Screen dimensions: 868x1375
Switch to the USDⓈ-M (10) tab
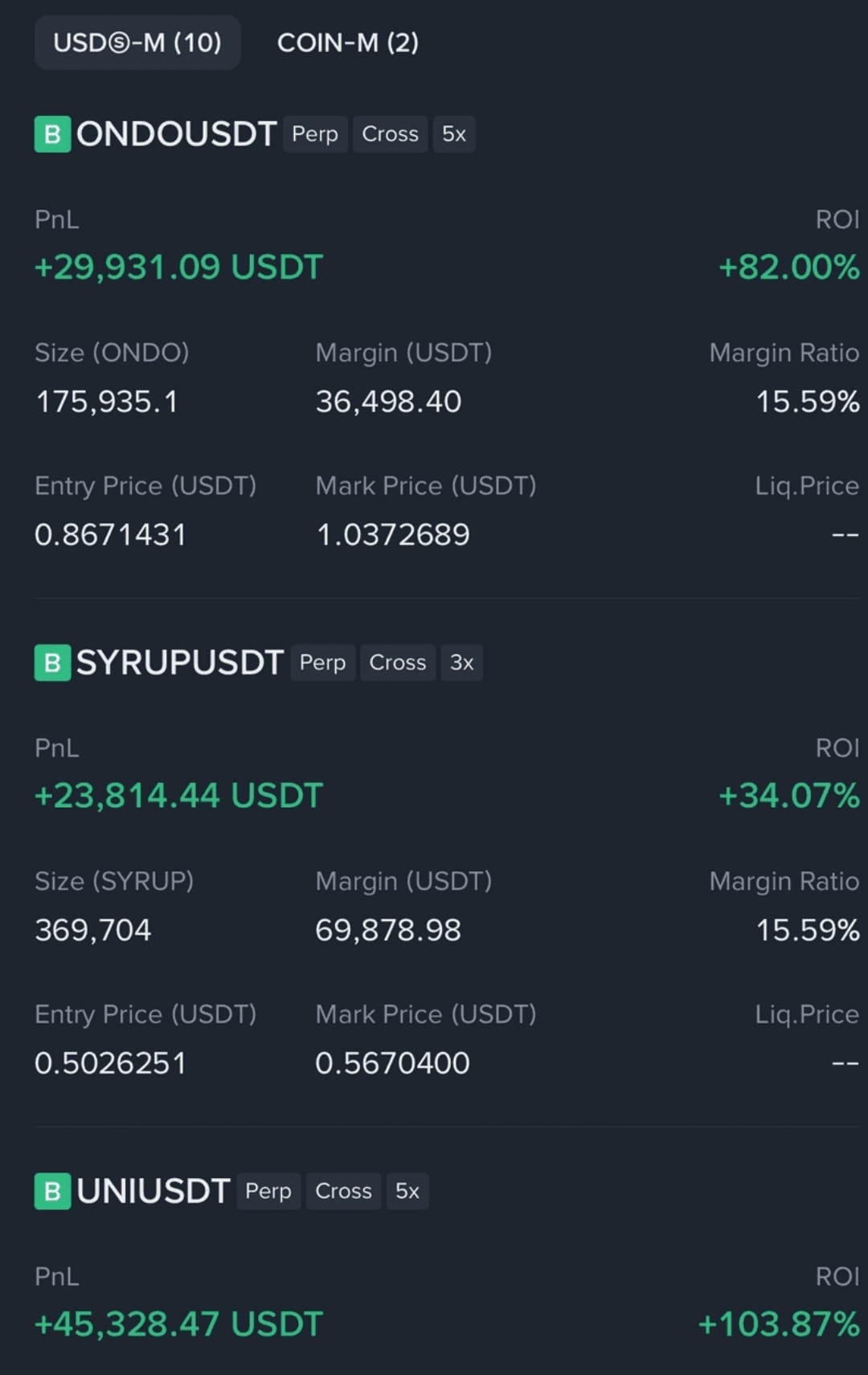pos(137,43)
